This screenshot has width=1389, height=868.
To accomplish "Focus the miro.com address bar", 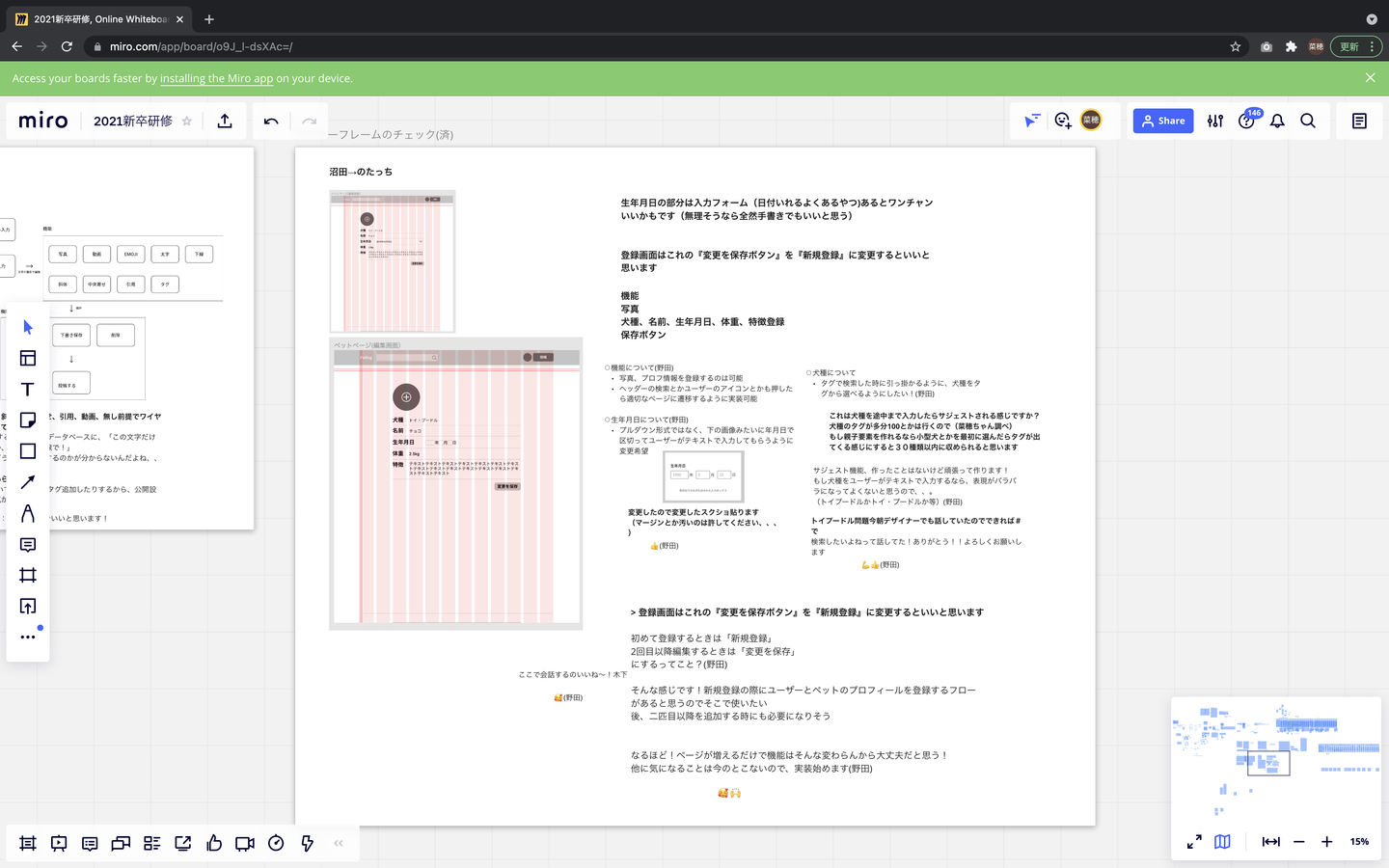I will pos(656,46).
